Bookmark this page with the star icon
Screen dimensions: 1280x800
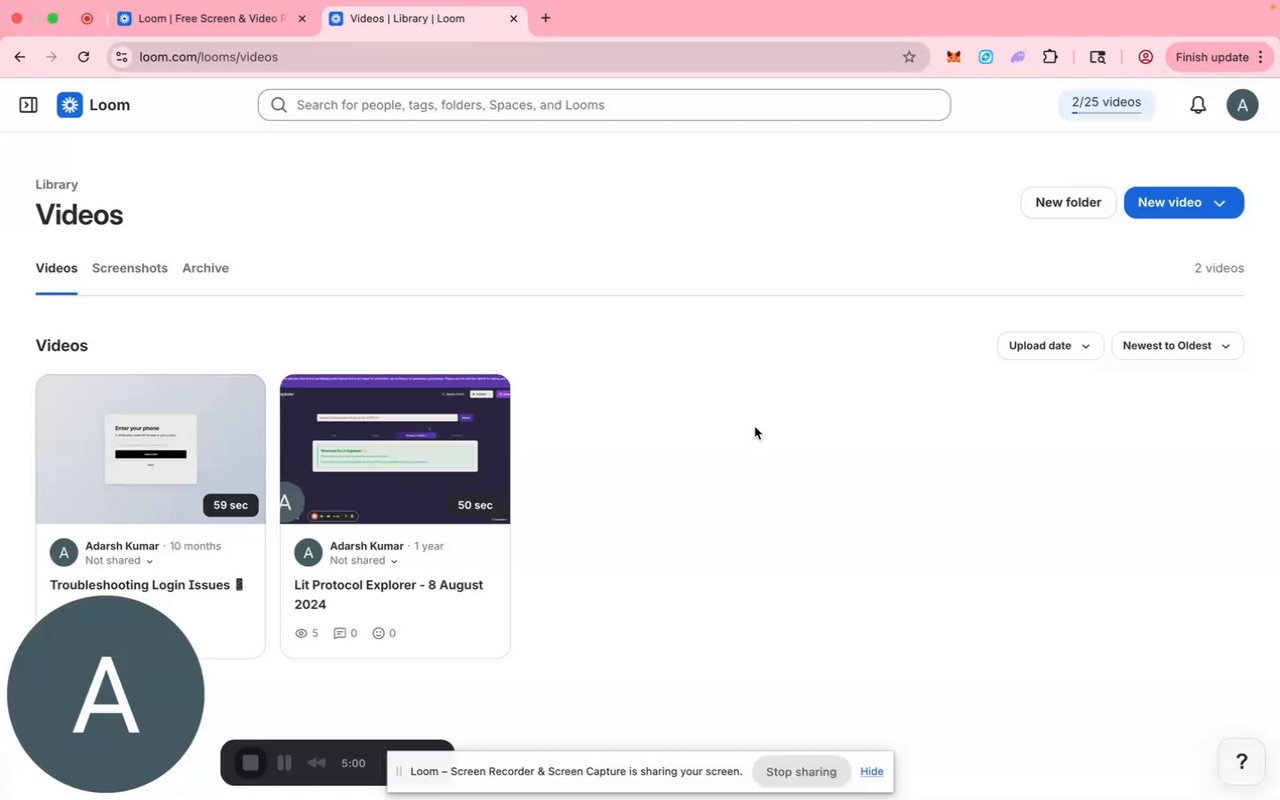click(909, 57)
